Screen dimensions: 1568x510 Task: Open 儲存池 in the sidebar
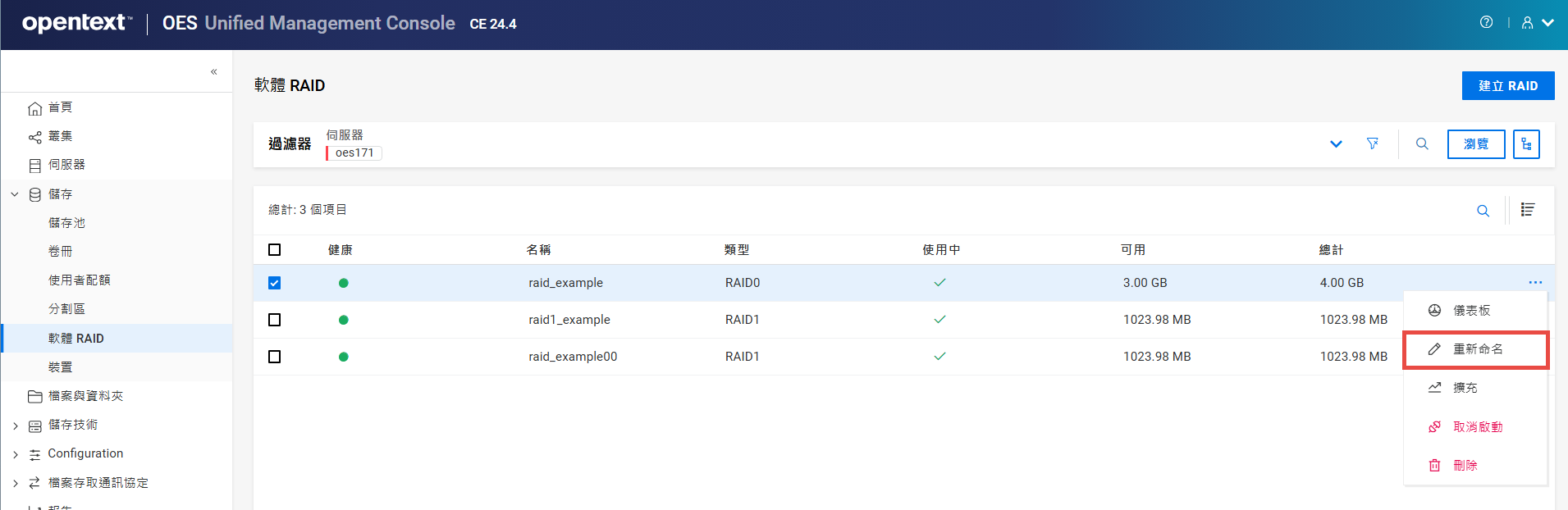66,223
